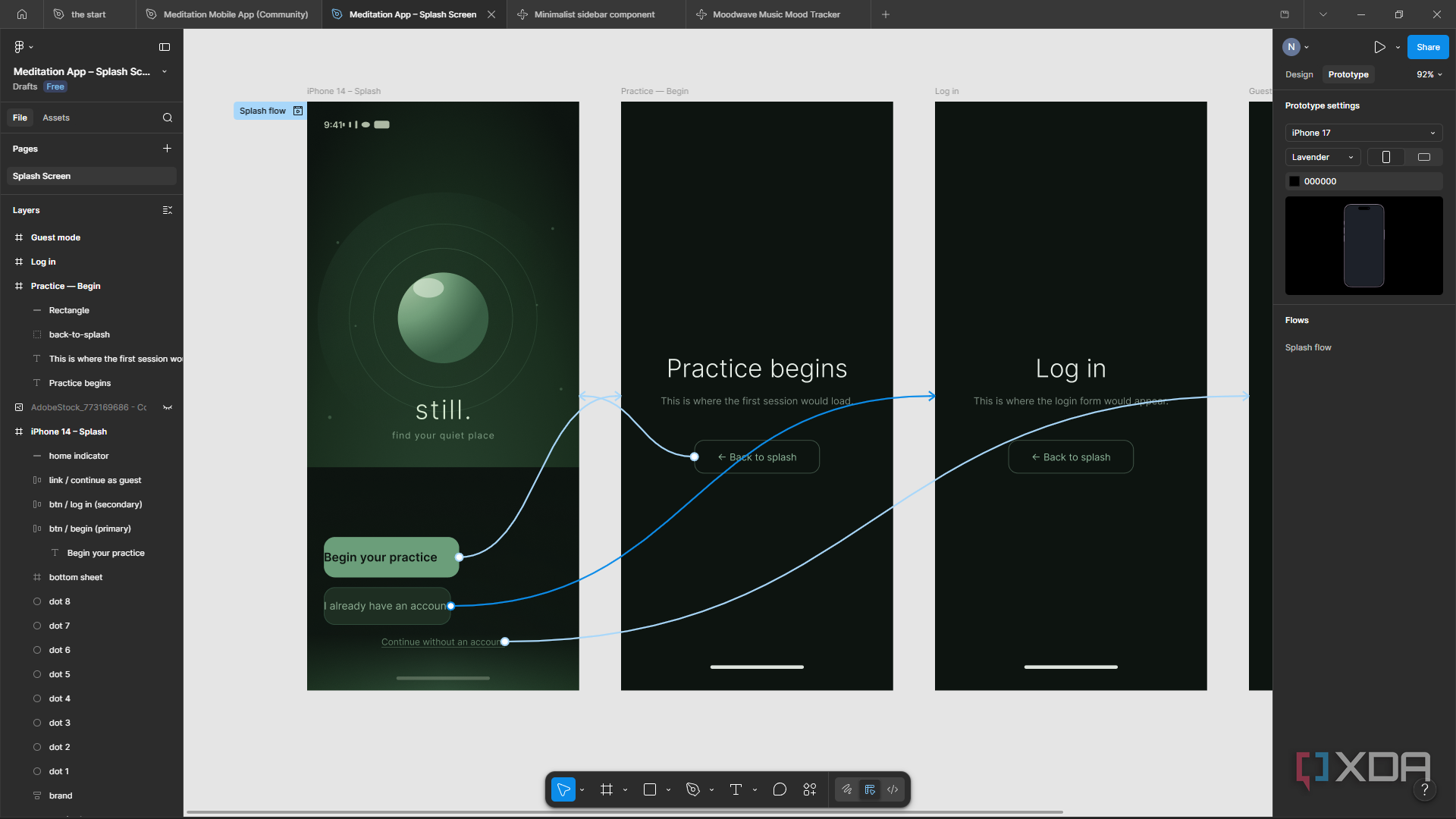Go to the home tab icon
Image resolution: width=1456 pixels, height=819 pixels.
point(22,14)
